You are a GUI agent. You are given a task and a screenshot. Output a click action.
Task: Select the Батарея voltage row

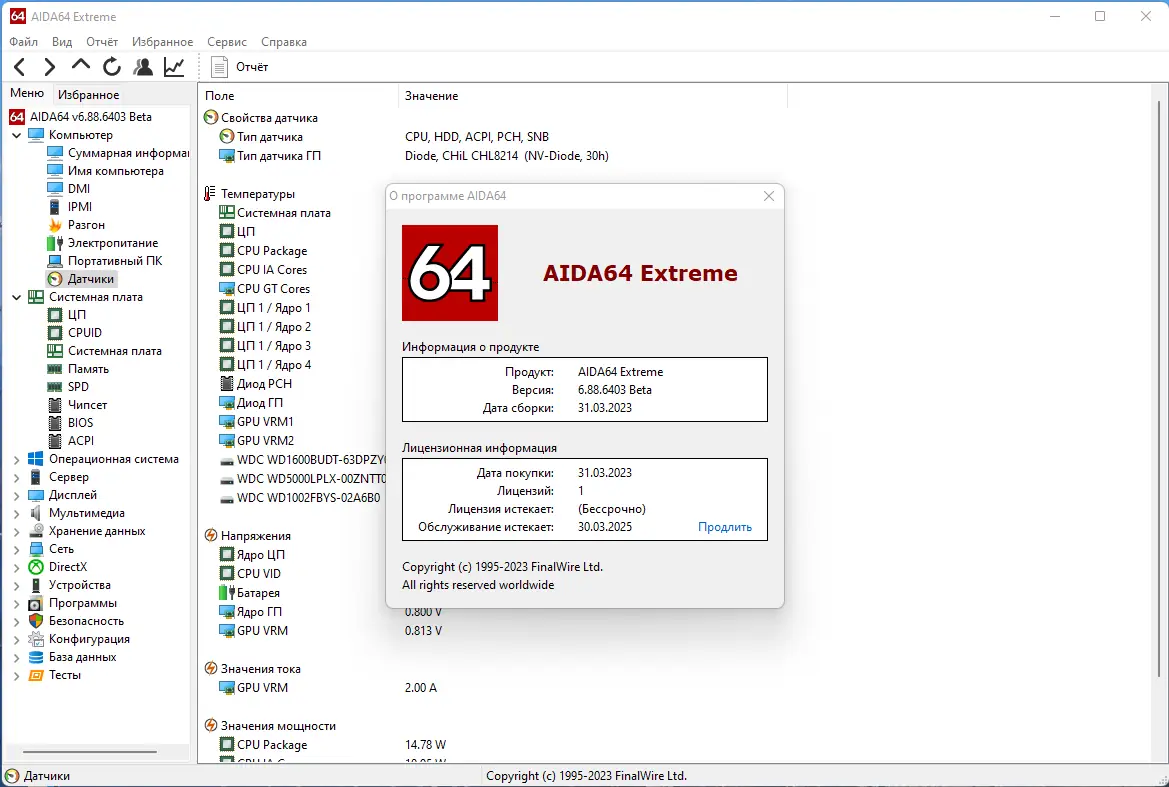(250, 593)
